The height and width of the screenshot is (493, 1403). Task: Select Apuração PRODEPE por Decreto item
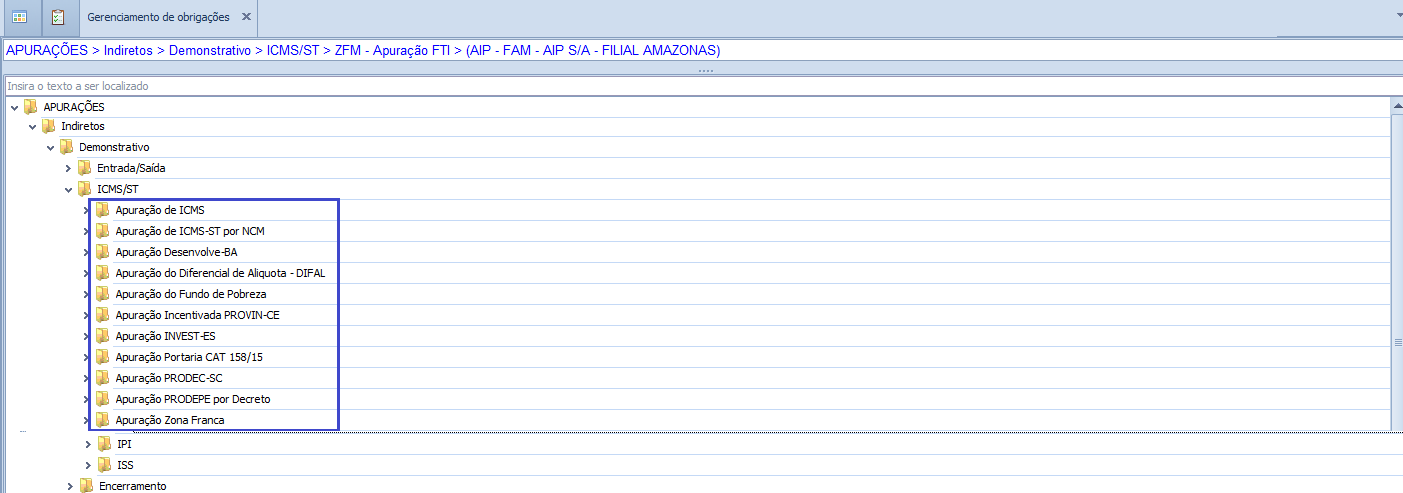click(x=193, y=399)
